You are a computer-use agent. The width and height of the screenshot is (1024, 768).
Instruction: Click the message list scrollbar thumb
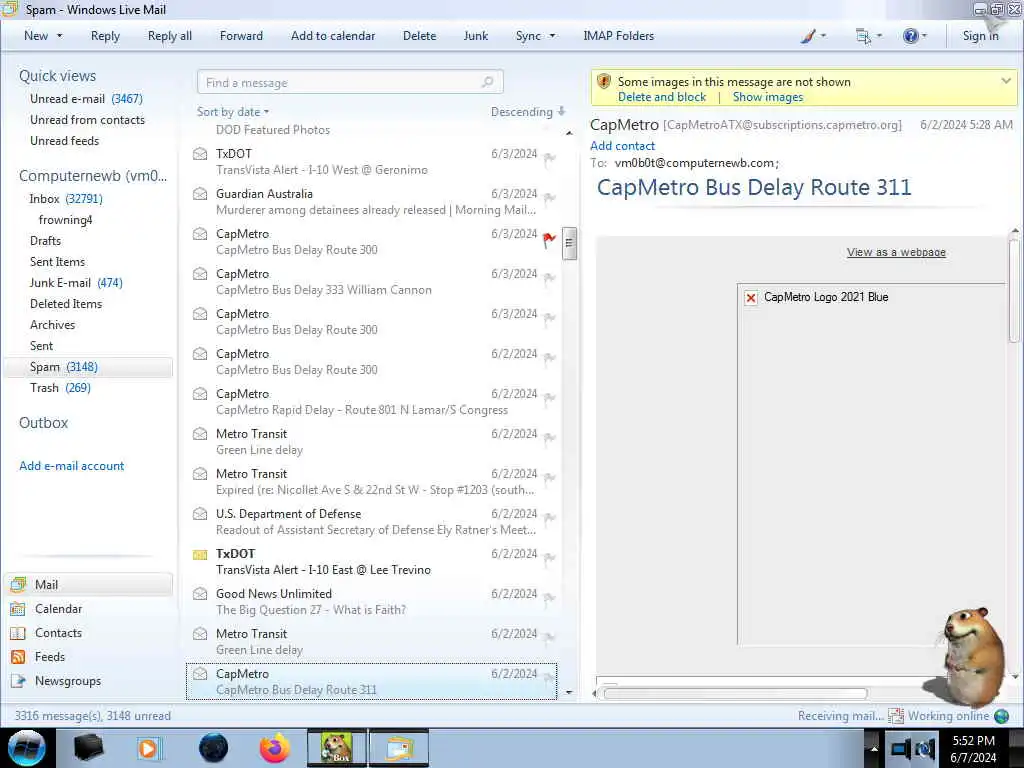(569, 243)
